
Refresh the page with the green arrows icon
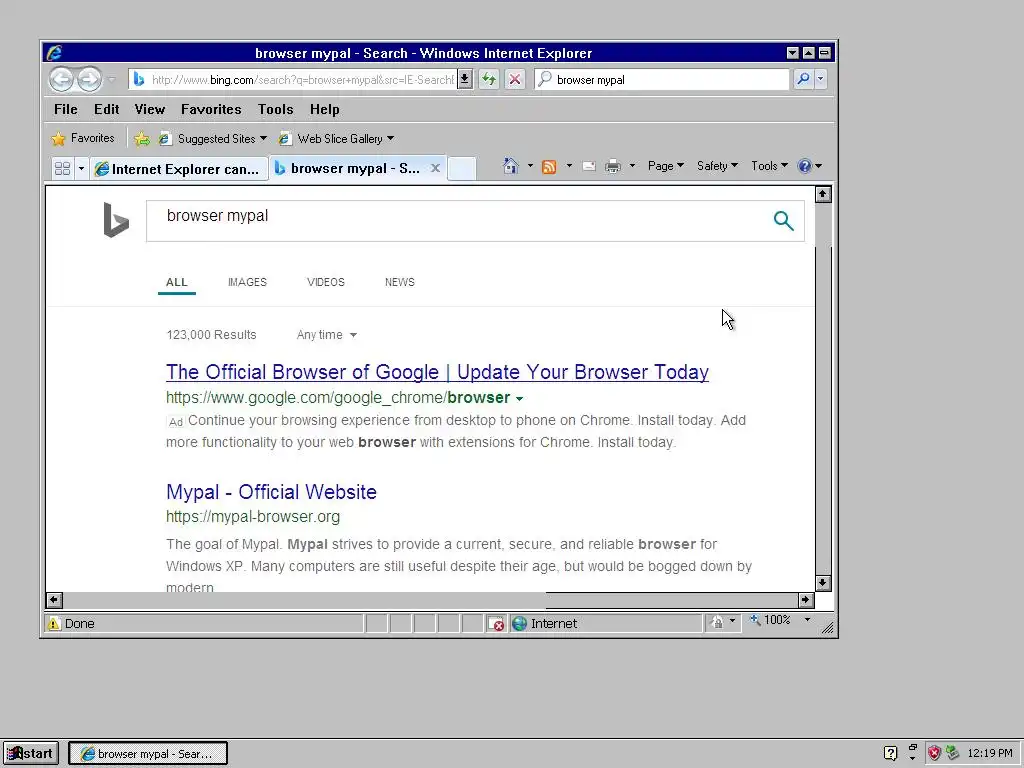(x=488, y=80)
